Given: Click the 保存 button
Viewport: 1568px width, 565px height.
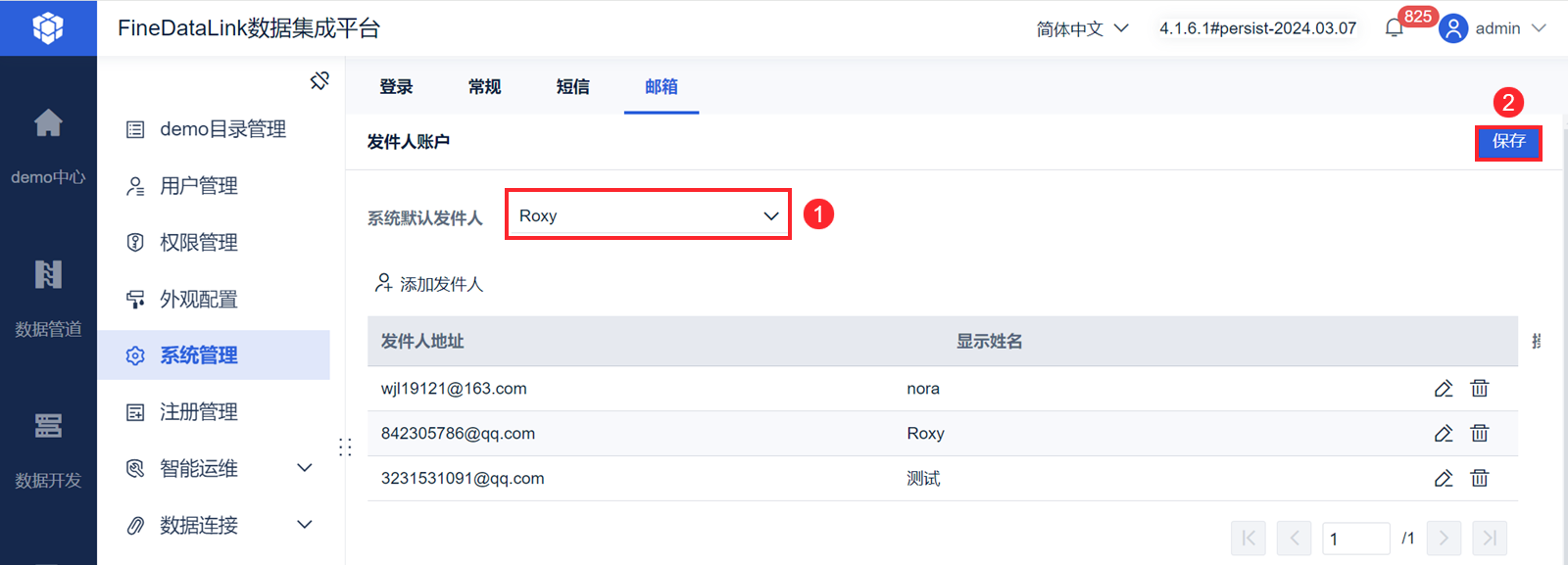Looking at the screenshot, I should pos(1508,142).
